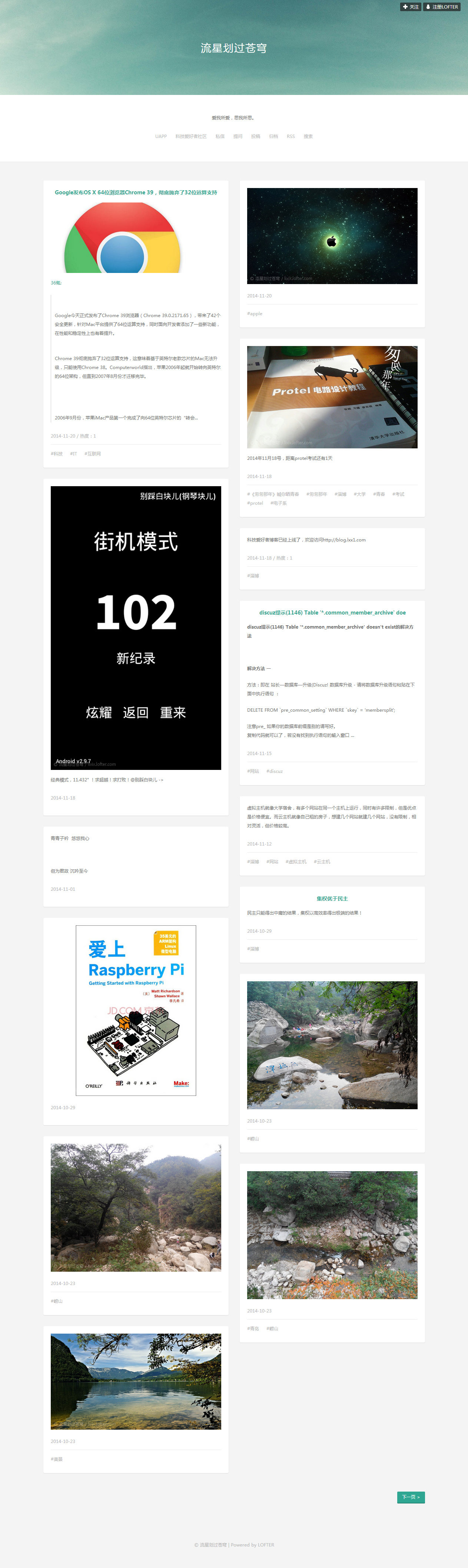
Task: Open the rocky stream with orange leaves photo
Action: tap(332, 1235)
